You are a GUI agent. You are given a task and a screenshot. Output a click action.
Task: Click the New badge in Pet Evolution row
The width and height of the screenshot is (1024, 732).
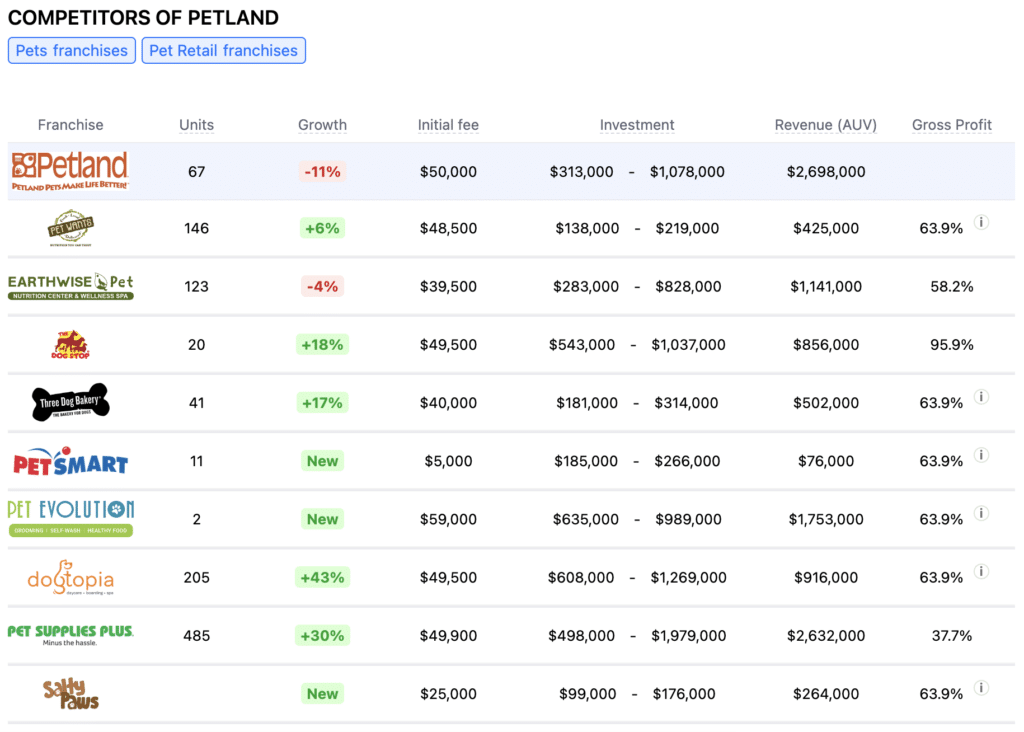323,519
